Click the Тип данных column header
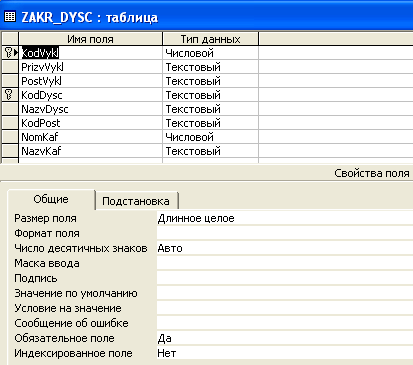413x365 pixels. tap(211, 39)
